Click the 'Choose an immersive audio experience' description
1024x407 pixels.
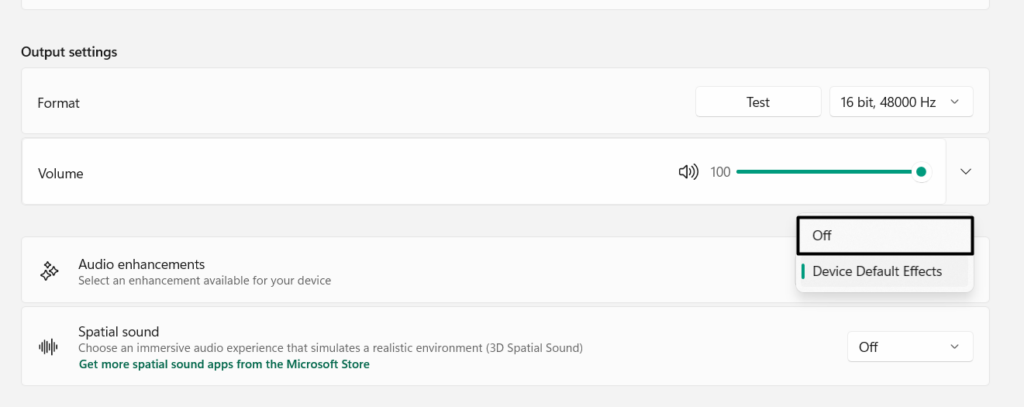[330, 348]
